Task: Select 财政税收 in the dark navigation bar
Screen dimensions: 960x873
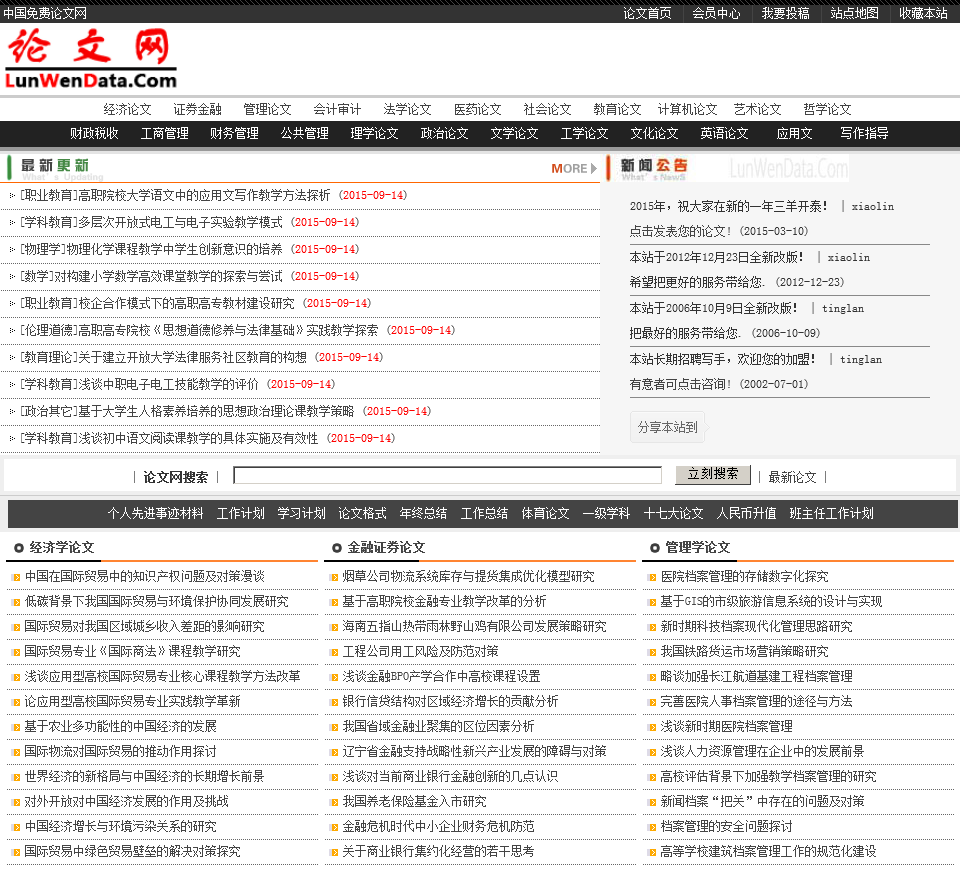Action: point(94,133)
